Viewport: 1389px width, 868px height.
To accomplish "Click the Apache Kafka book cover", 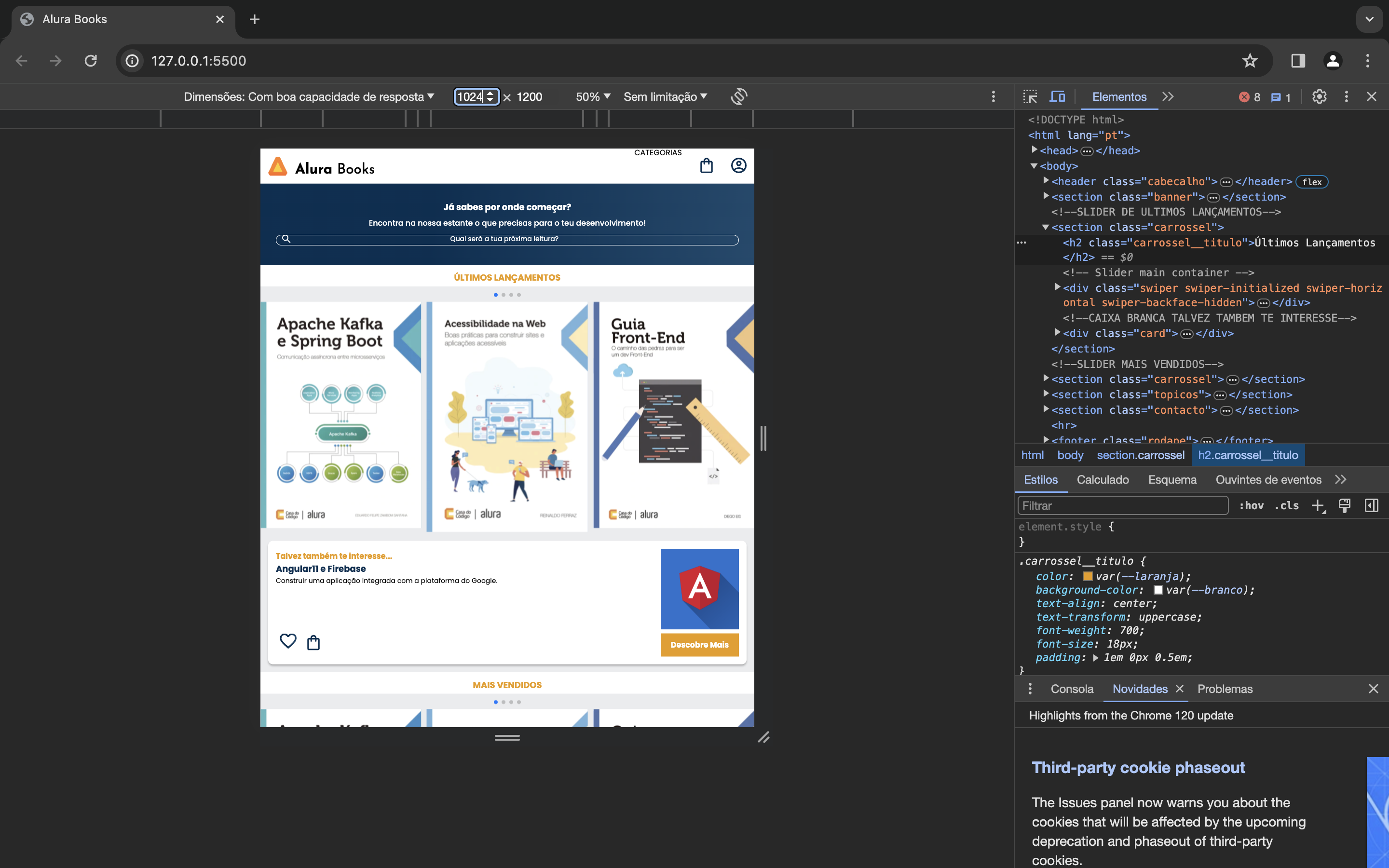I will tap(341, 415).
